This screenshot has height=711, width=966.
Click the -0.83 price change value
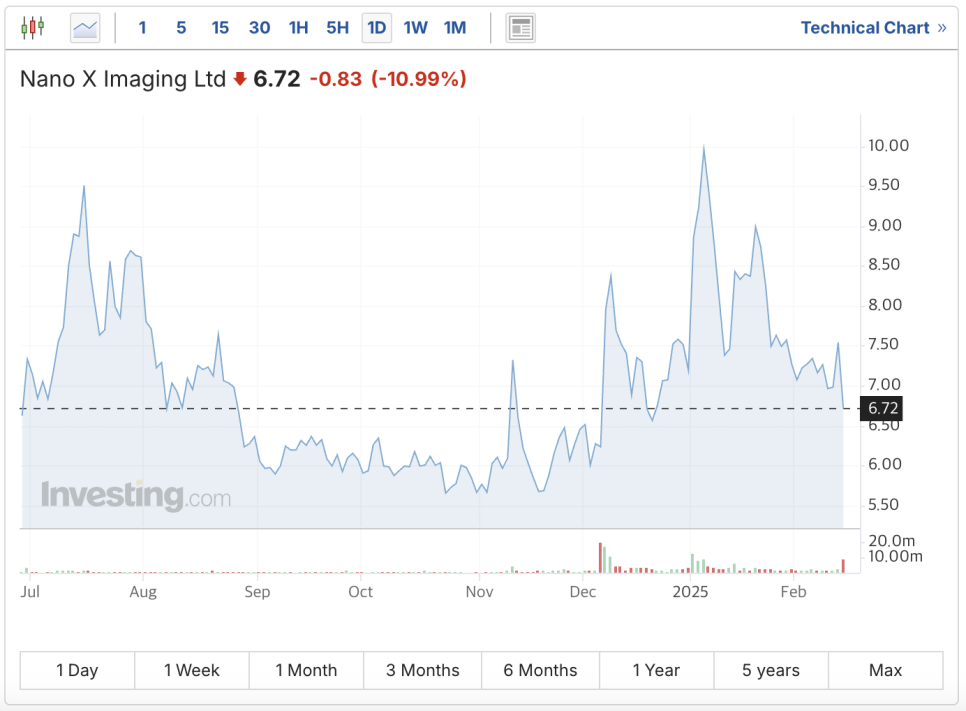(x=336, y=79)
